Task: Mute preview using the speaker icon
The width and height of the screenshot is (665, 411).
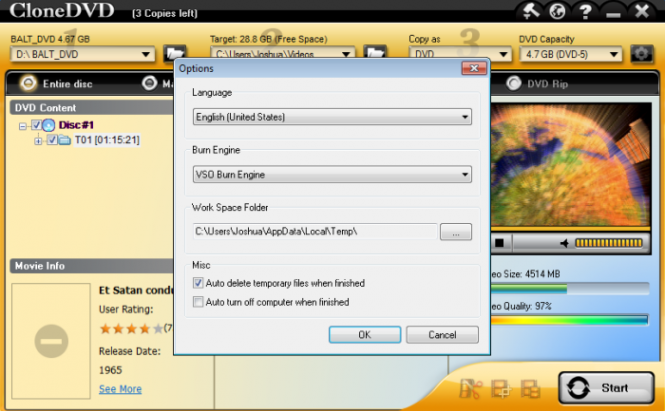Action: tap(564, 243)
